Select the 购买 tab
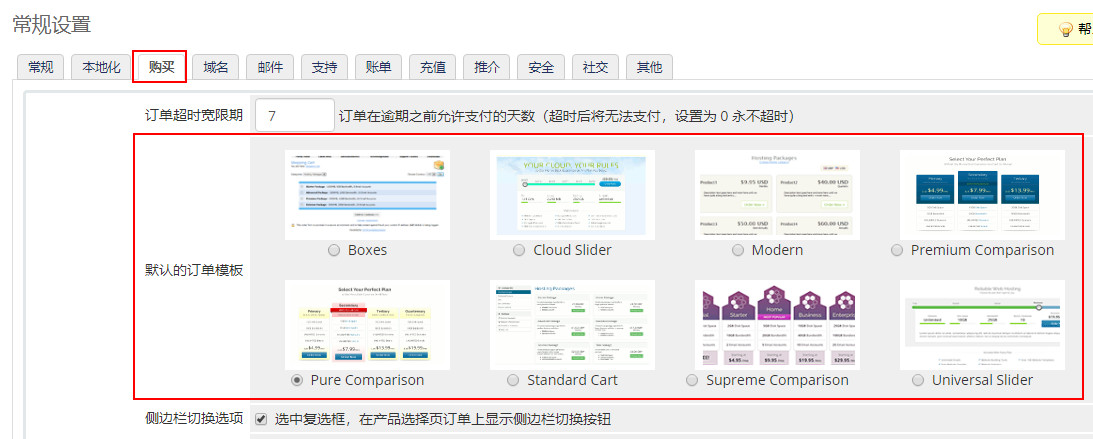1093x439 pixels. [x=160, y=68]
